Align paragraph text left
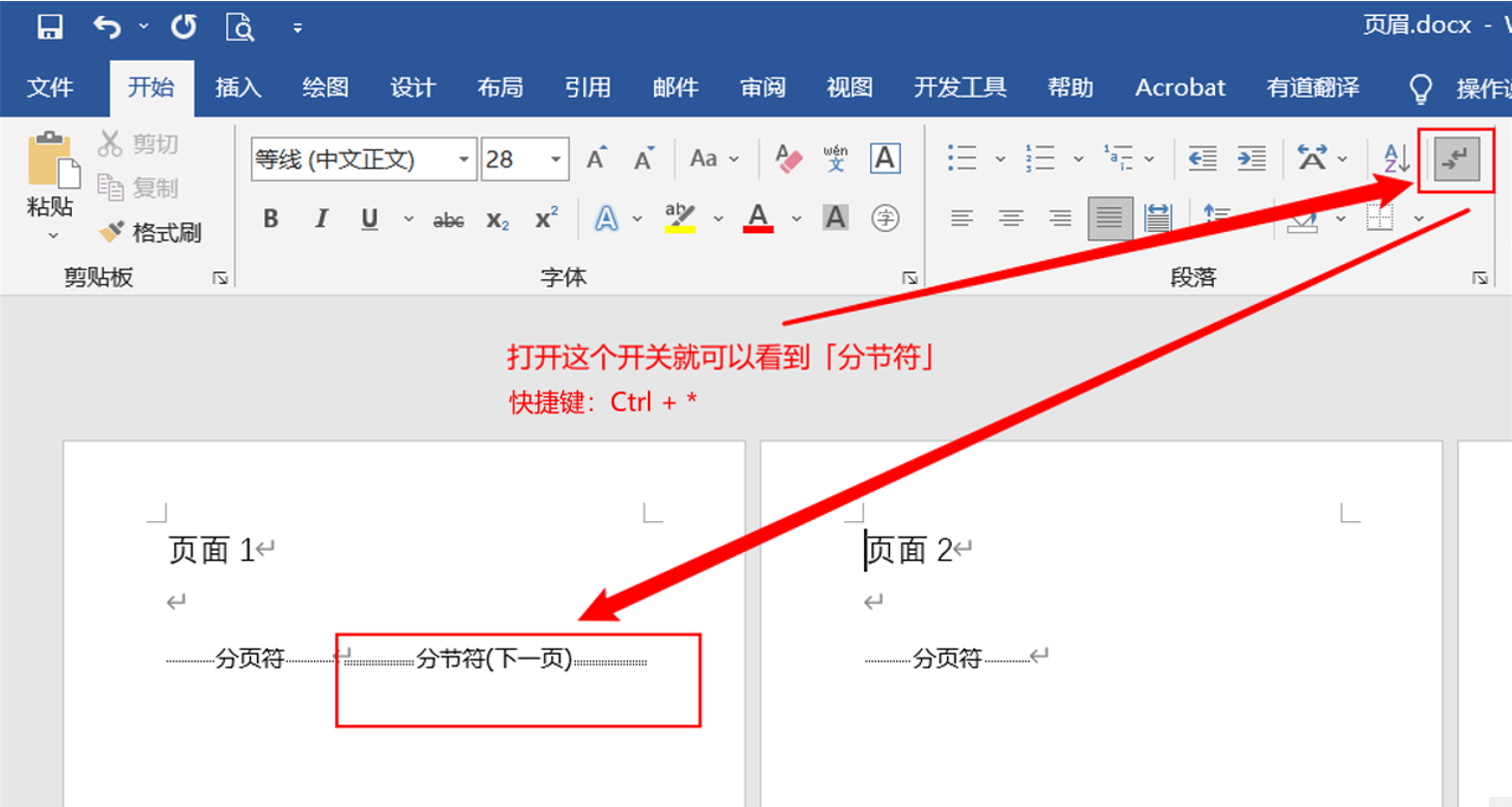The width and height of the screenshot is (1512, 807). [962, 218]
